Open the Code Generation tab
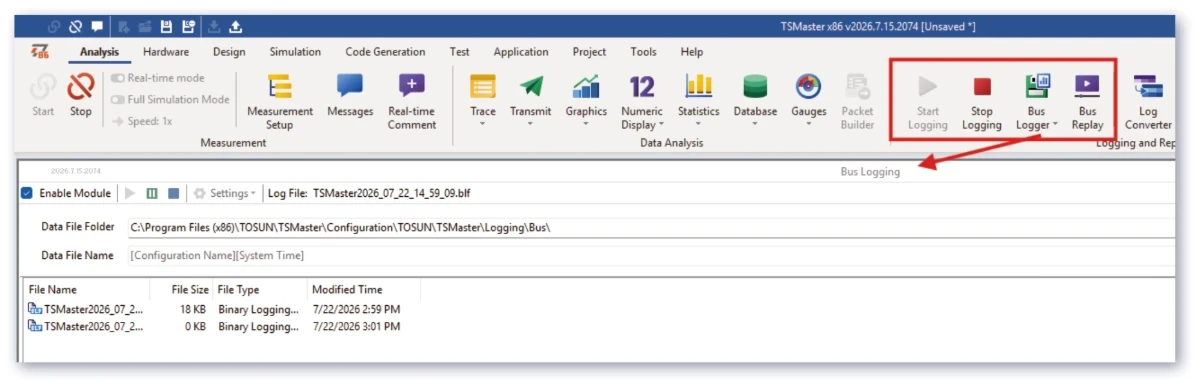 click(x=385, y=52)
